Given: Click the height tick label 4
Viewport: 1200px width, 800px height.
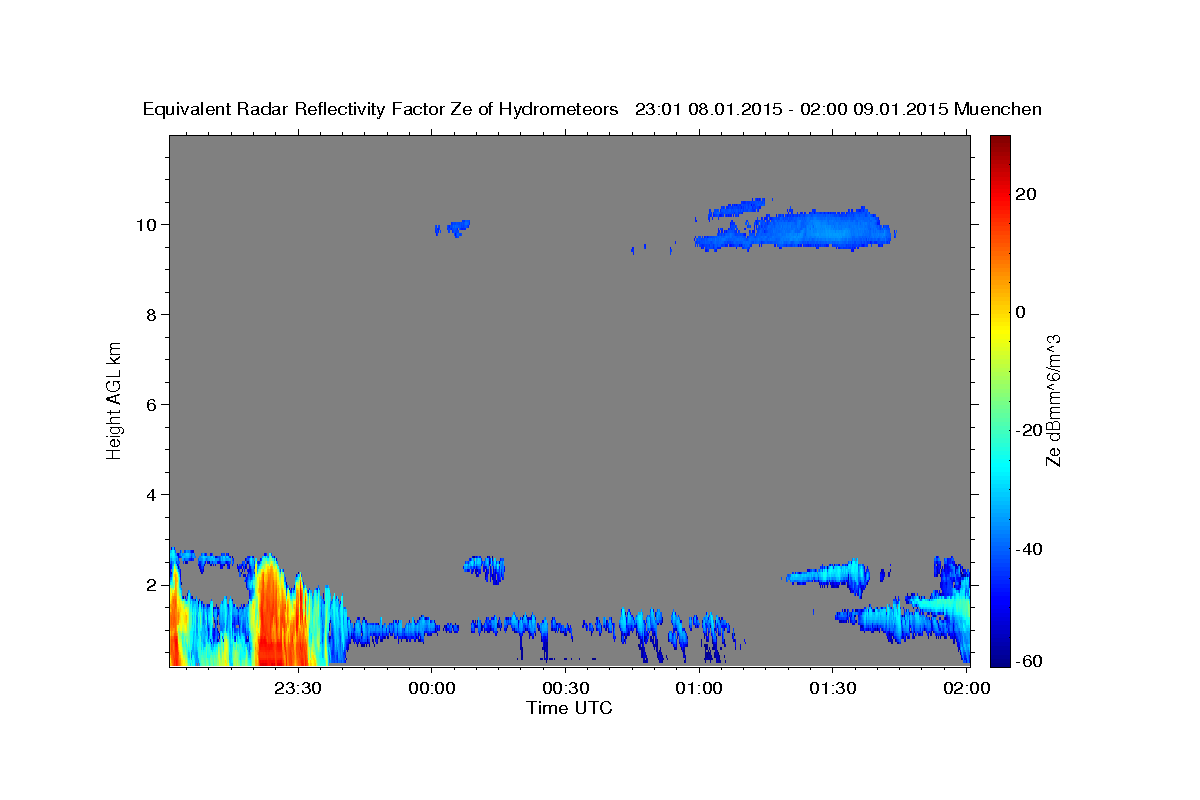Looking at the screenshot, I should 152,495.
